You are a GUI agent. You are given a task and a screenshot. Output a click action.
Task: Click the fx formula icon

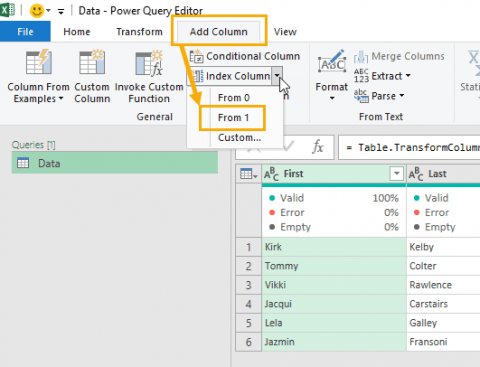(318, 147)
